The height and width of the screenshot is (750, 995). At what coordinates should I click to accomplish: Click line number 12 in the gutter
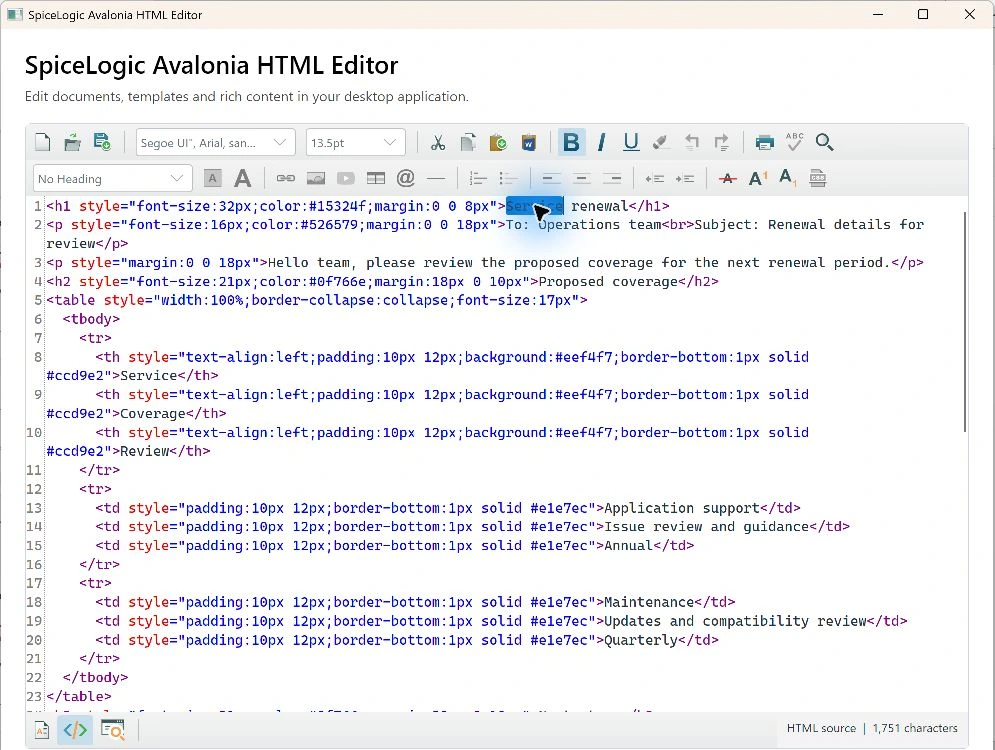coord(34,489)
